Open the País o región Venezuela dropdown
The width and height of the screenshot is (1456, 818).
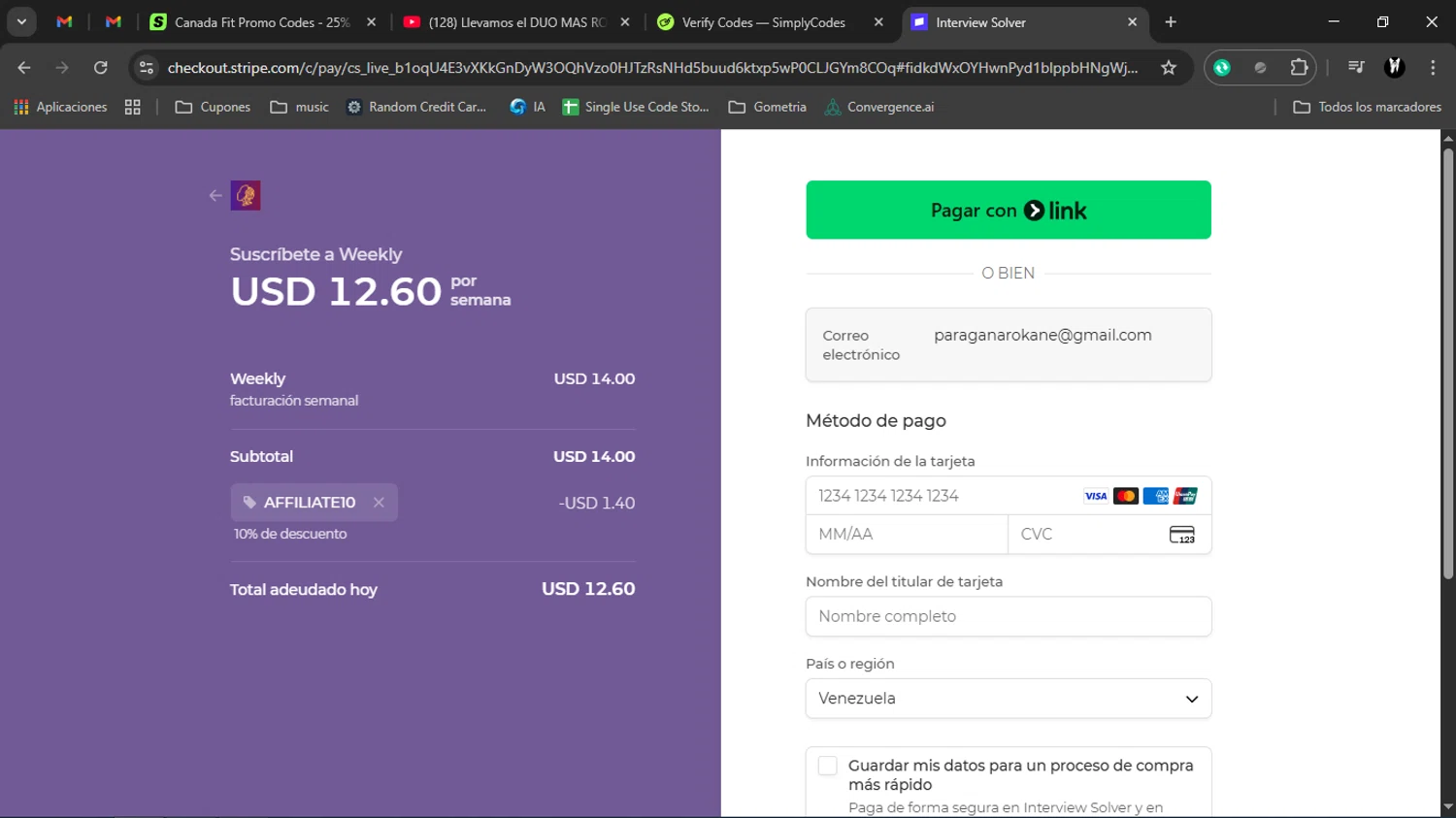pos(1009,699)
